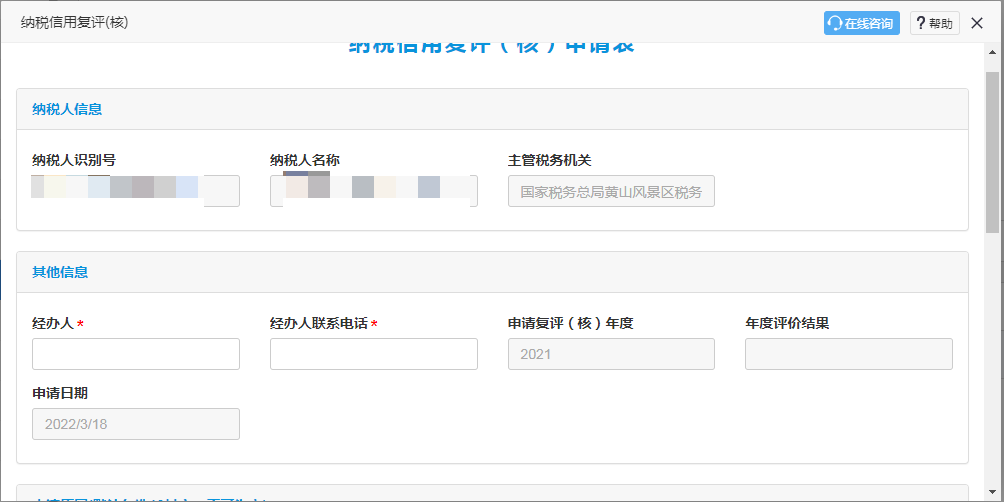Screen dimensions: 1004x502
Task: Click the vertical scrollbar thumb
Action: (992, 152)
